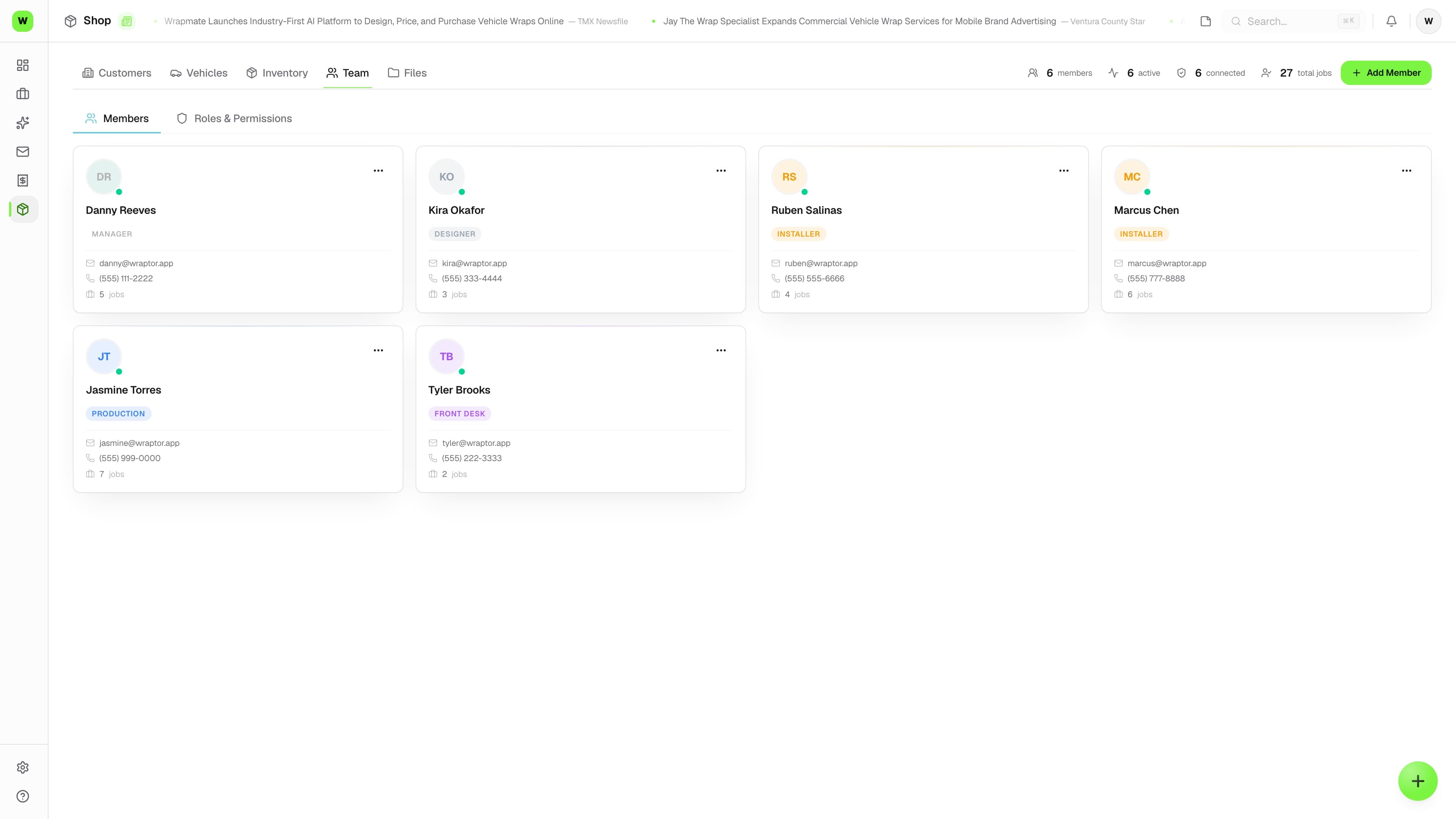Click phone number (555) 999-0000
The height and width of the screenshot is (819, 1456).
point(130,458)
